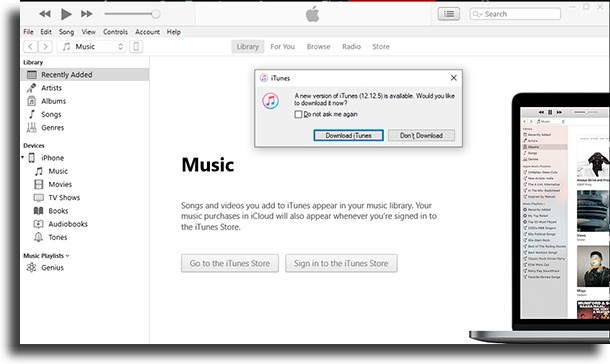Viewport: 610px width, 364px height.
Task: Click Sign in to the iTunes Store
Action: (341, 263)
